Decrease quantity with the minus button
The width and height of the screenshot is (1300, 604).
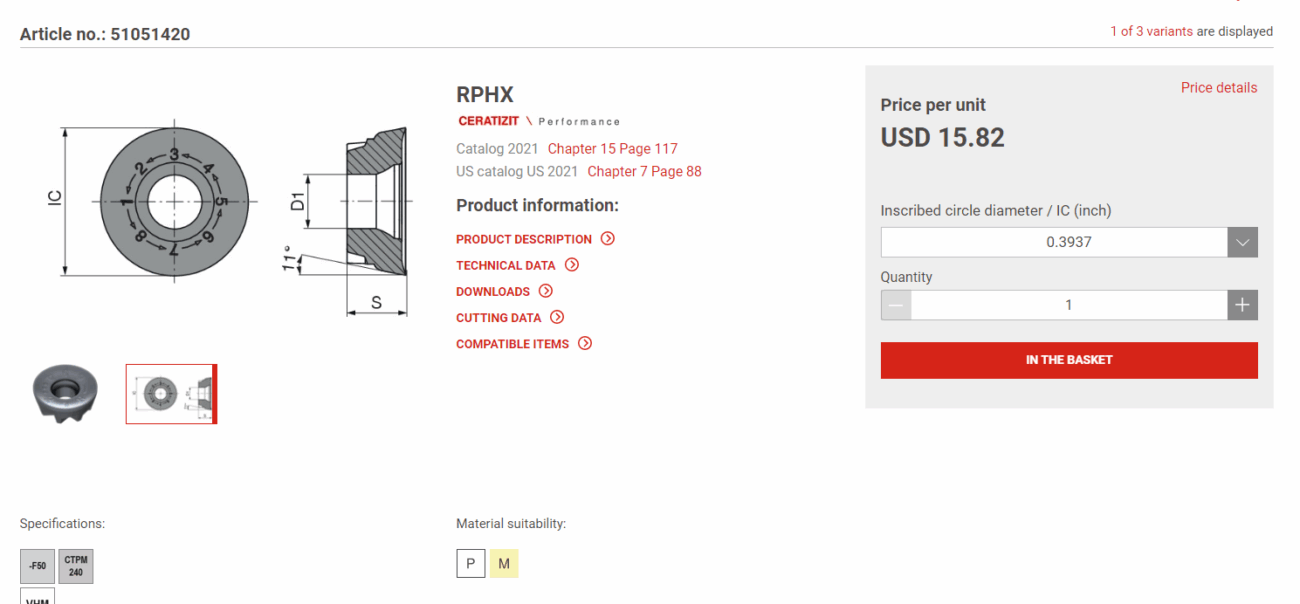tap(896, 305)
